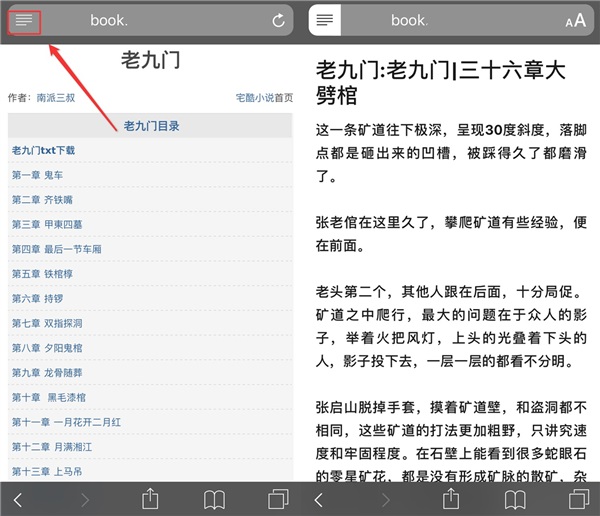The width and height of the screenshot is (600, 516).
Task: Tap the 老九门 page title on left screen
Action: 151,60
